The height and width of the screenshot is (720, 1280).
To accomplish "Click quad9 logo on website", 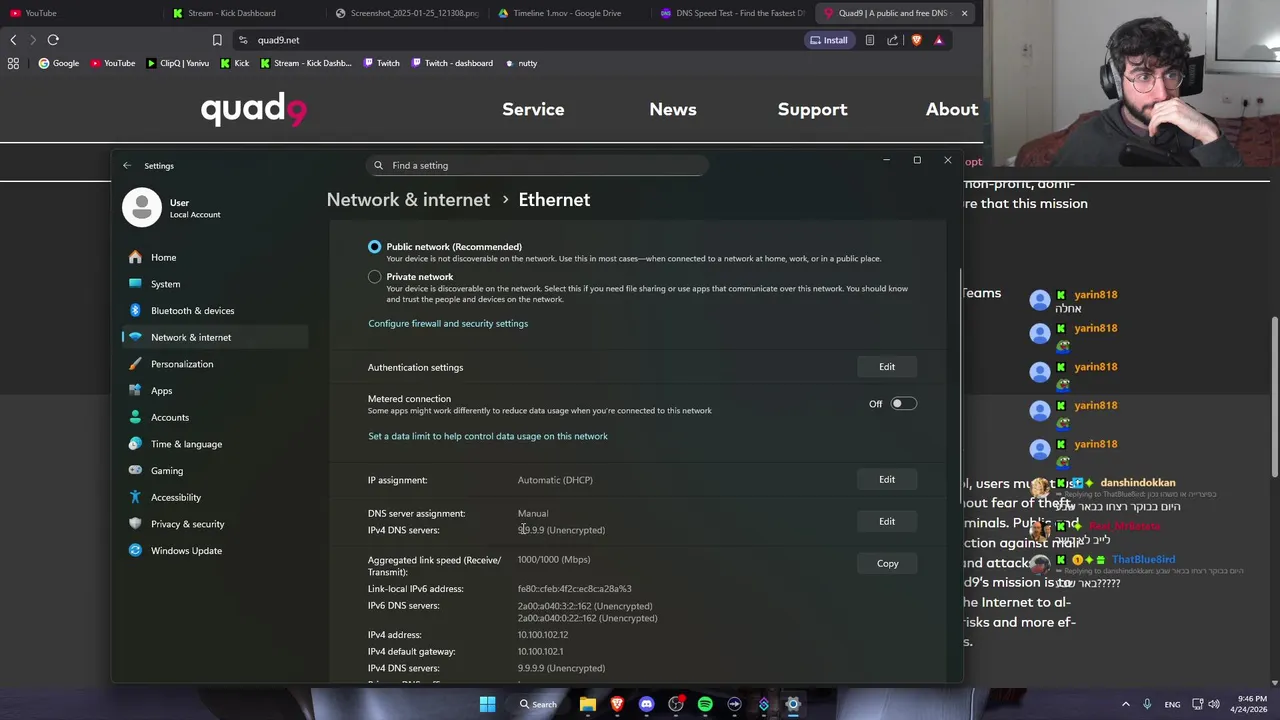I will [254, 109].
